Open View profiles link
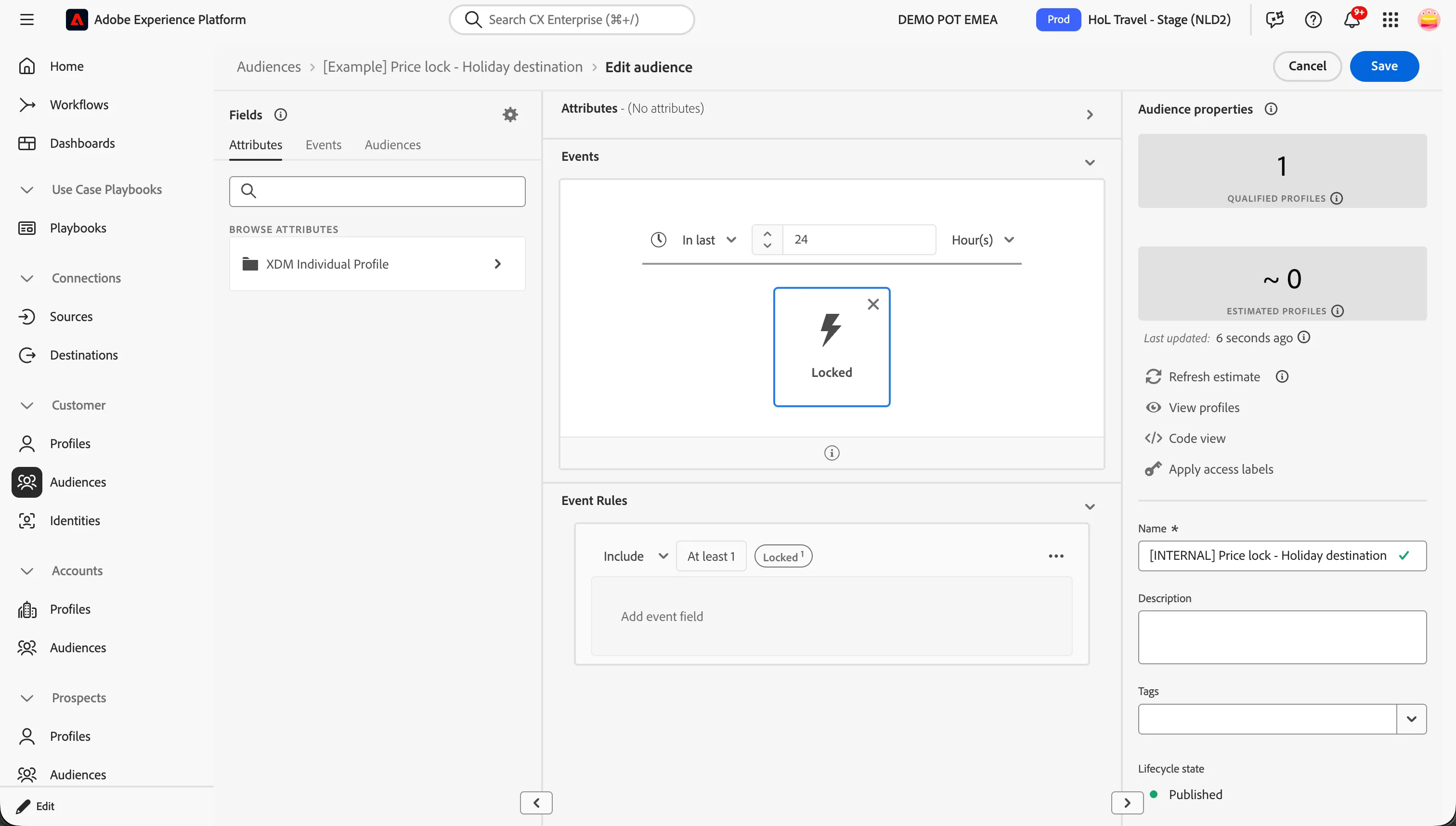 (1204, 407)
